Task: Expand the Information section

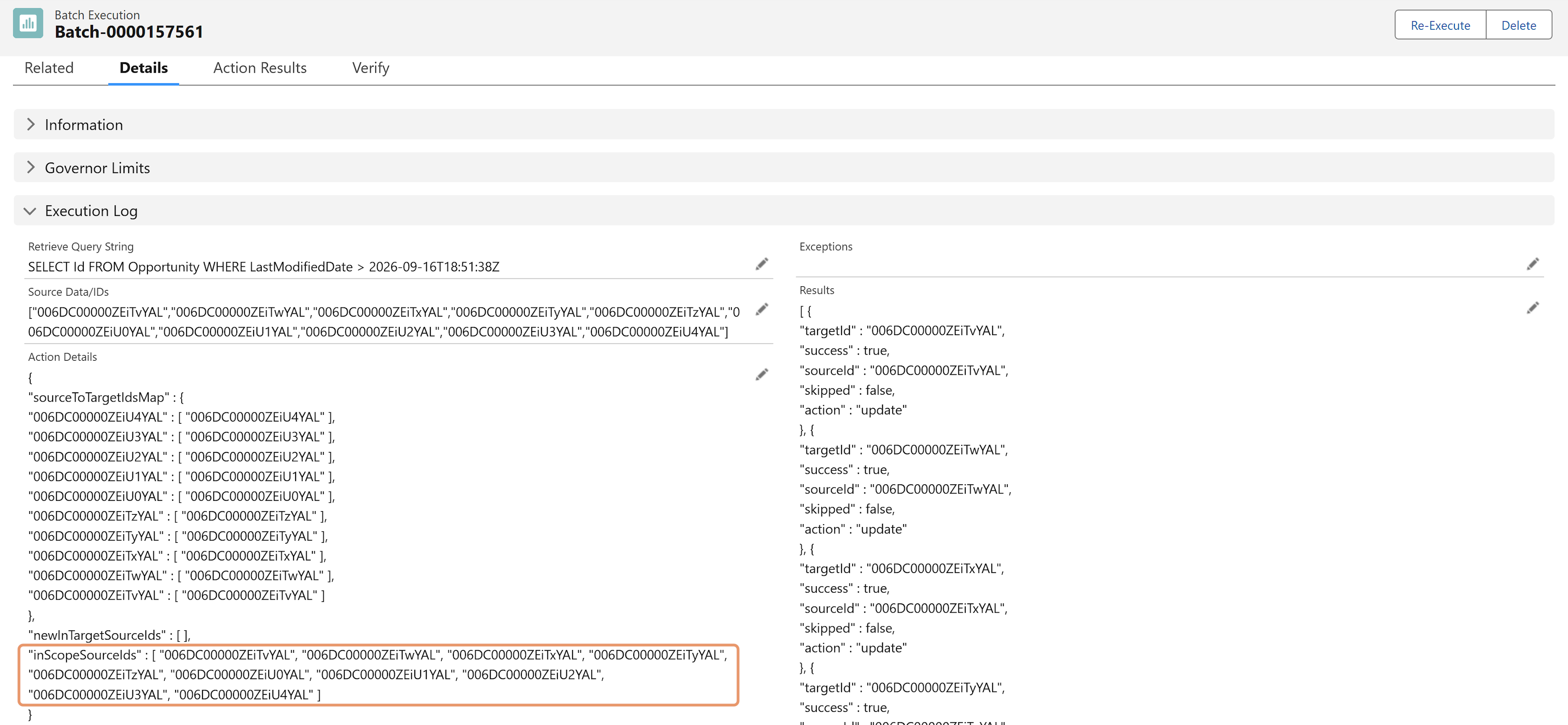Action: (784, 124)
